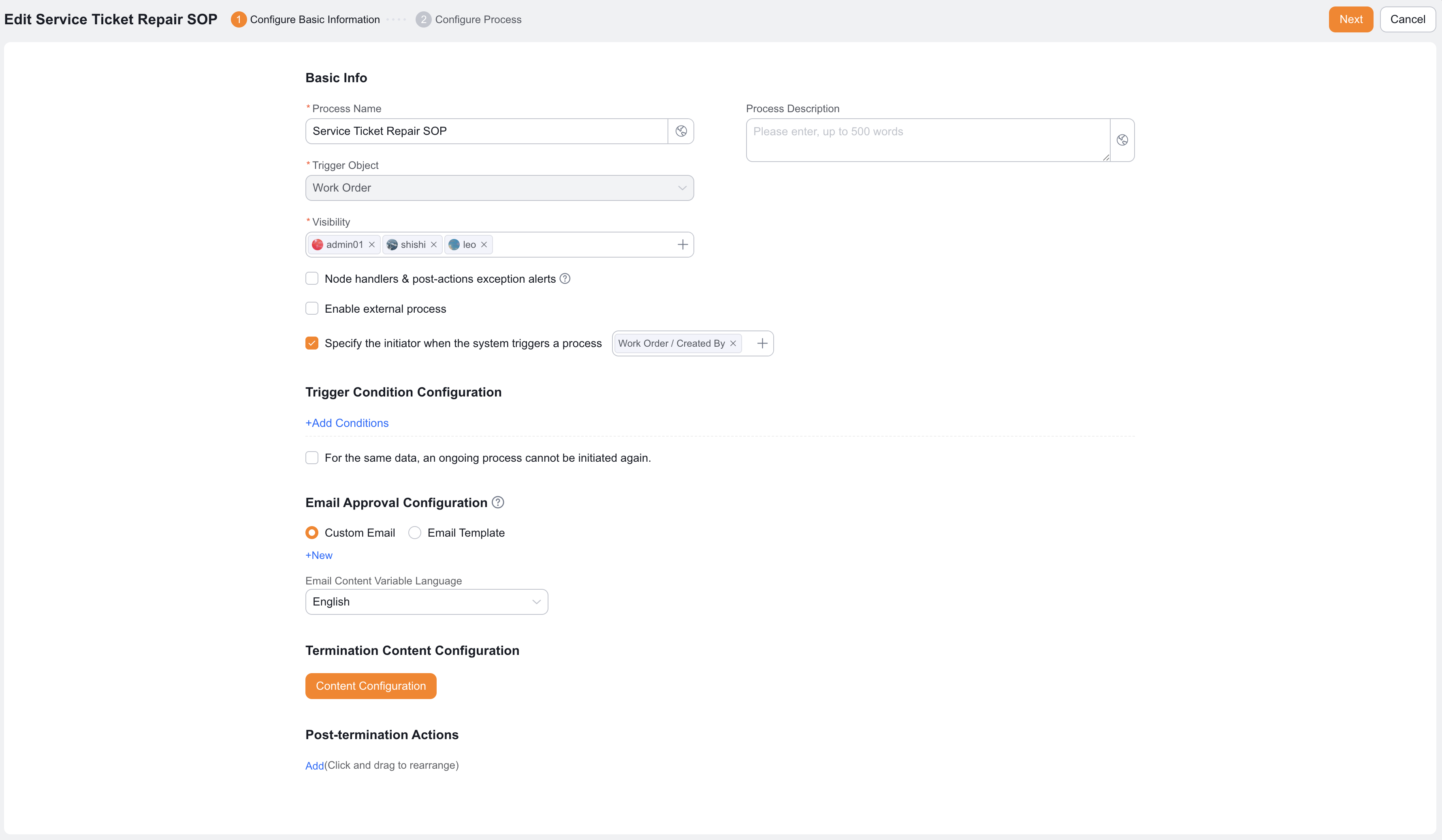Remove leo from Visibility
Image resolution: width=1442 pixels, height=840 pixels.
(x=484, y=245)
